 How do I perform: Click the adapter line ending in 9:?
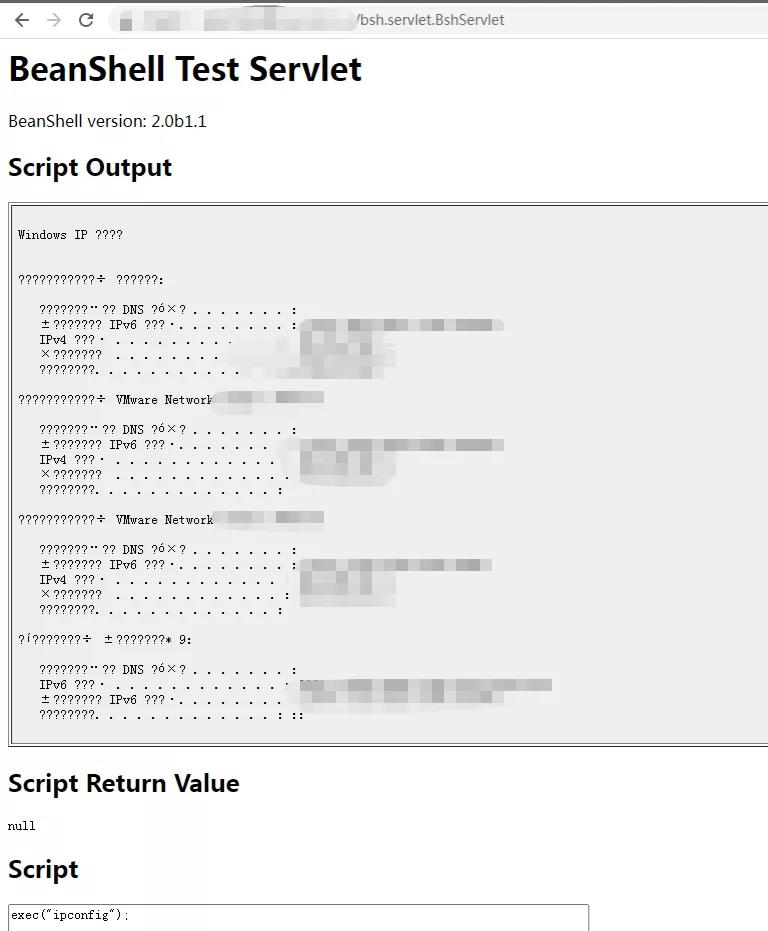tap(105, 639)
